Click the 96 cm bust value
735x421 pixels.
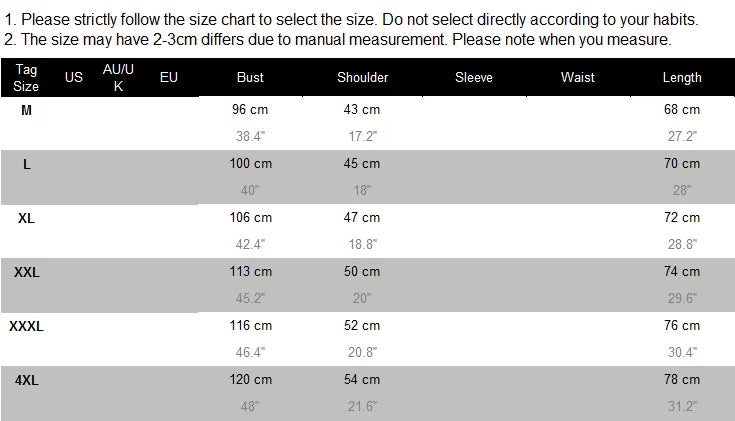[251, 110]
